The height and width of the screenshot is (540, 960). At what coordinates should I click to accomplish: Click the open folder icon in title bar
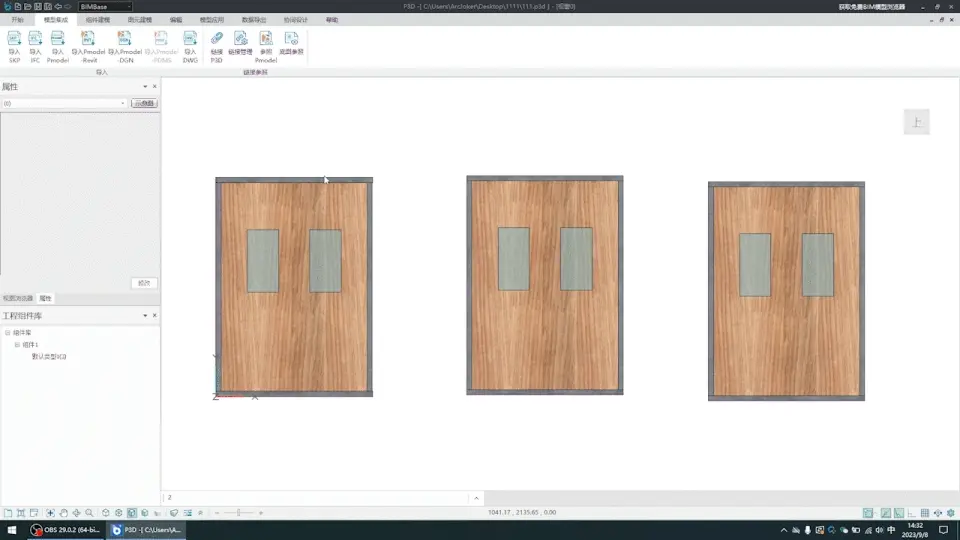[x=28, y=6]
